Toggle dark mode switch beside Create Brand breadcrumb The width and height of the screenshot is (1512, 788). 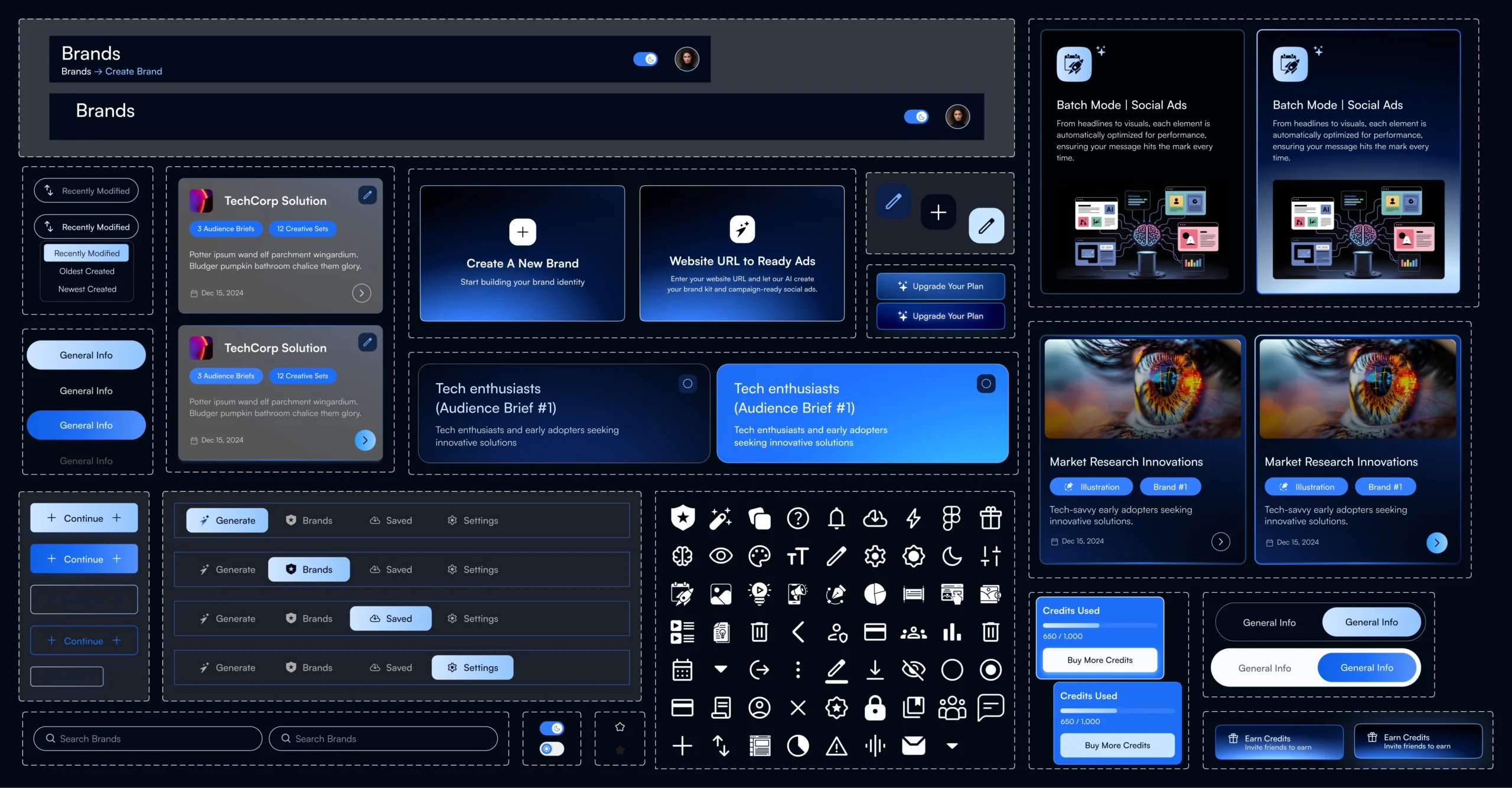tap(645, 59)
